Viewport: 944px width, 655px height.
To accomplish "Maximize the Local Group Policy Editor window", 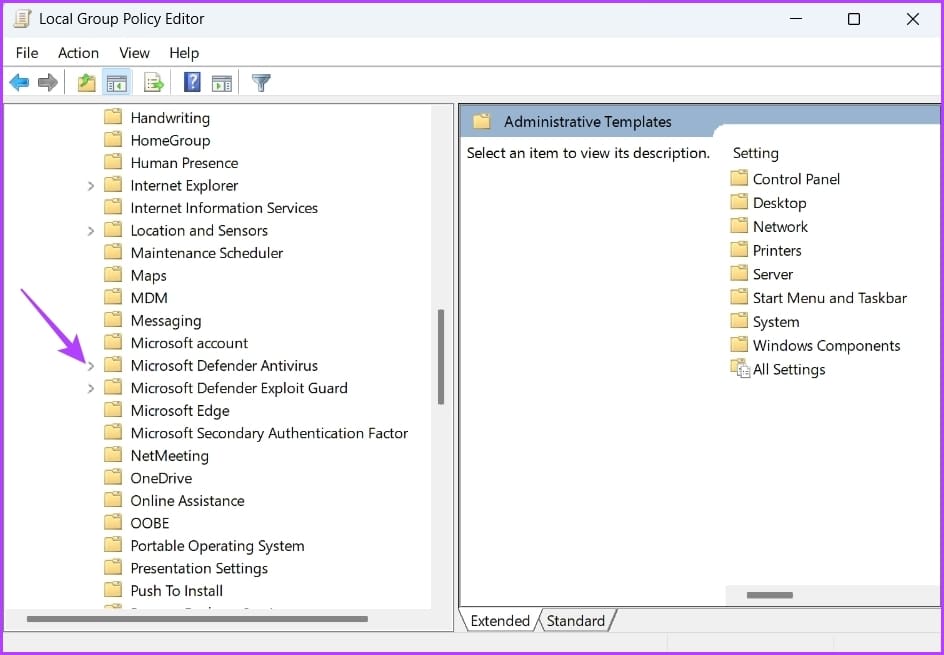I will 854,19.
